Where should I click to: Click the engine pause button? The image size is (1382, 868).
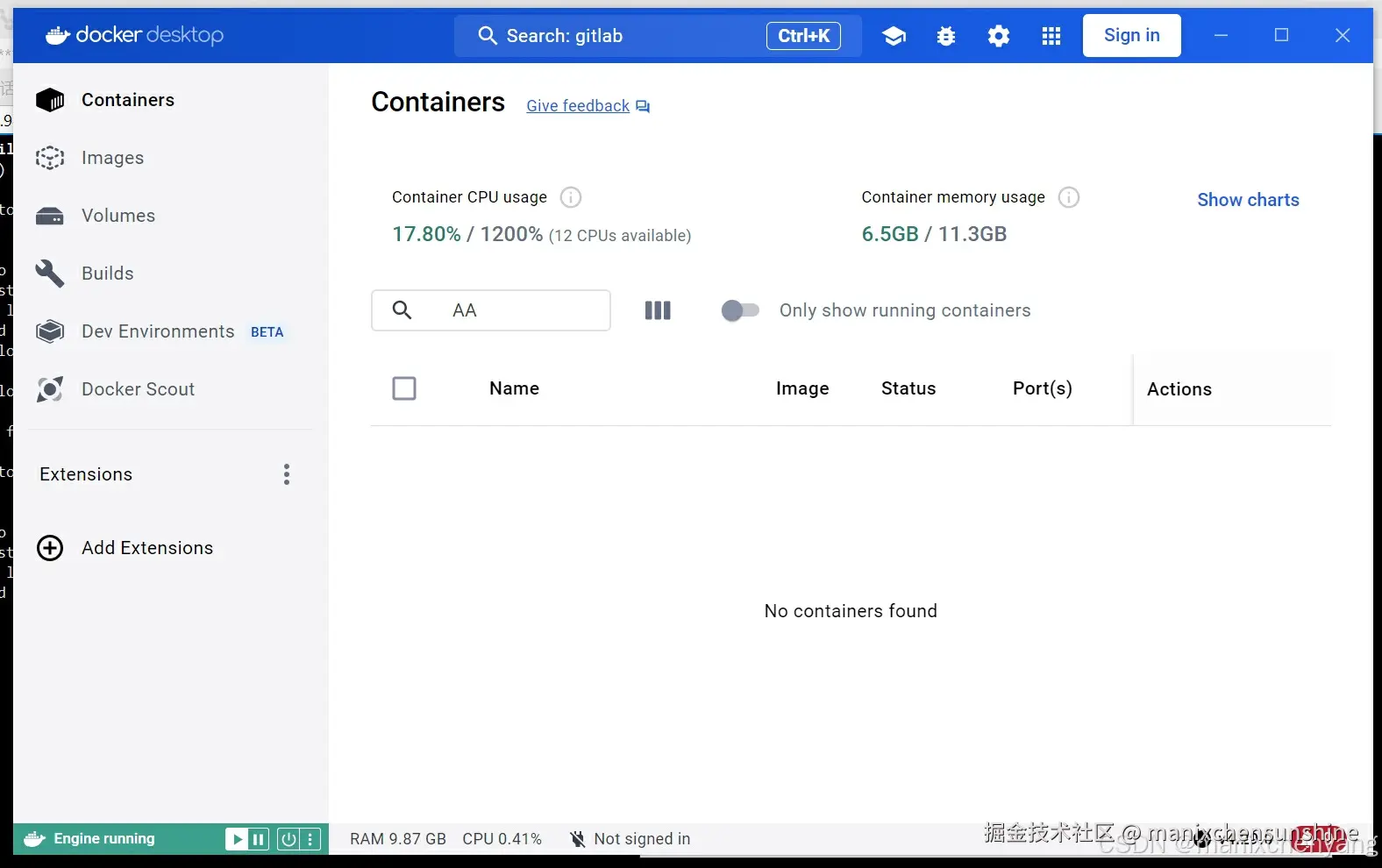pyautogui.click(x=259, y=839)
